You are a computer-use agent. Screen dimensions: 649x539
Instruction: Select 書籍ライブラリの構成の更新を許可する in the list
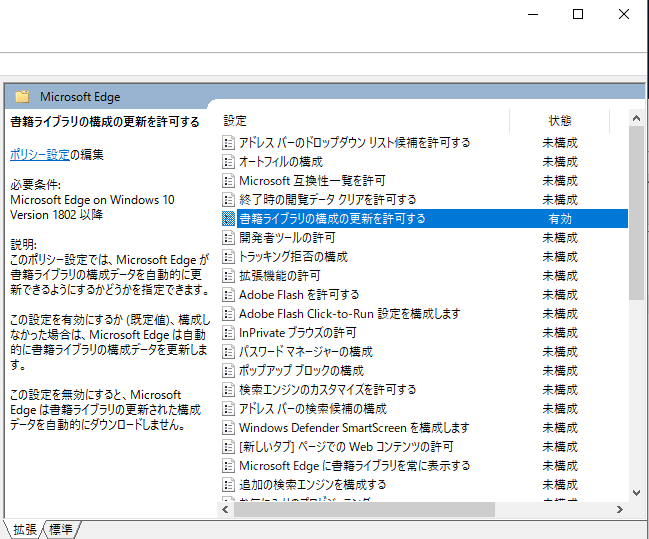pyautogui.click(x=332, y=219)
